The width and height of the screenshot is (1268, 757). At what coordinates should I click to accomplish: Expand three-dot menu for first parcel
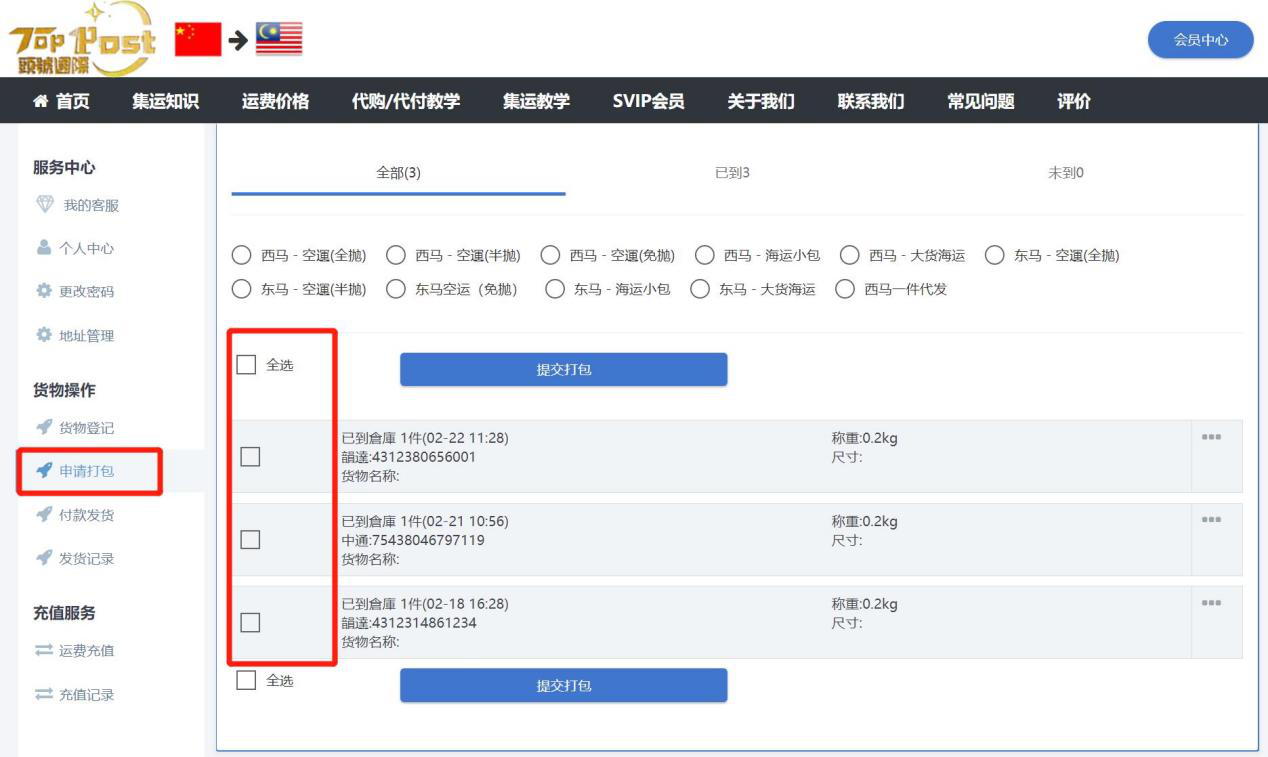(1211, 437)
